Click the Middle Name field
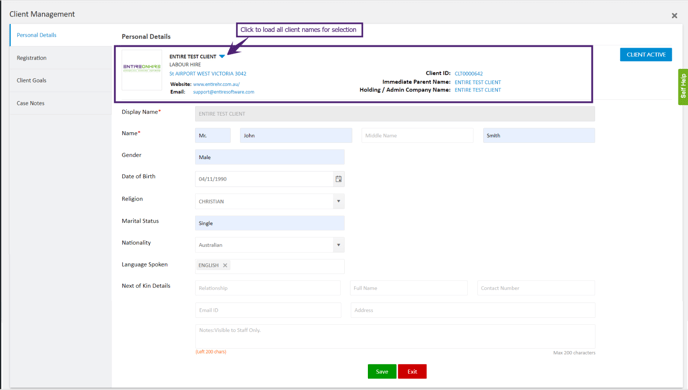 coord(417,136)
